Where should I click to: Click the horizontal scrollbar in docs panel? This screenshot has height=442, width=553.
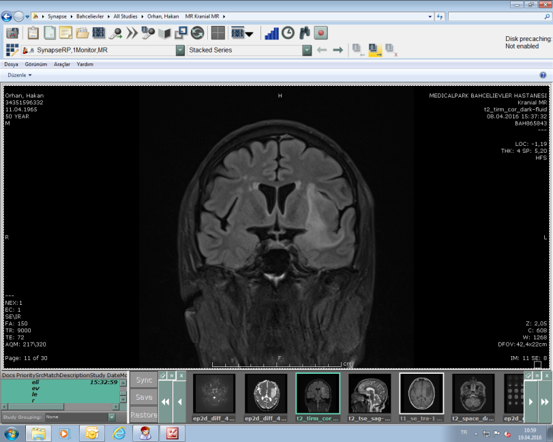tap(60, 407)
